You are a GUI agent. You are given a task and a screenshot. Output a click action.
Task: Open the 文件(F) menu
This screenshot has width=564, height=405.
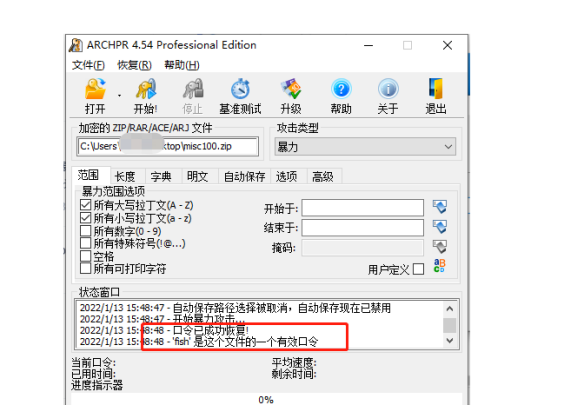[88, 65]
